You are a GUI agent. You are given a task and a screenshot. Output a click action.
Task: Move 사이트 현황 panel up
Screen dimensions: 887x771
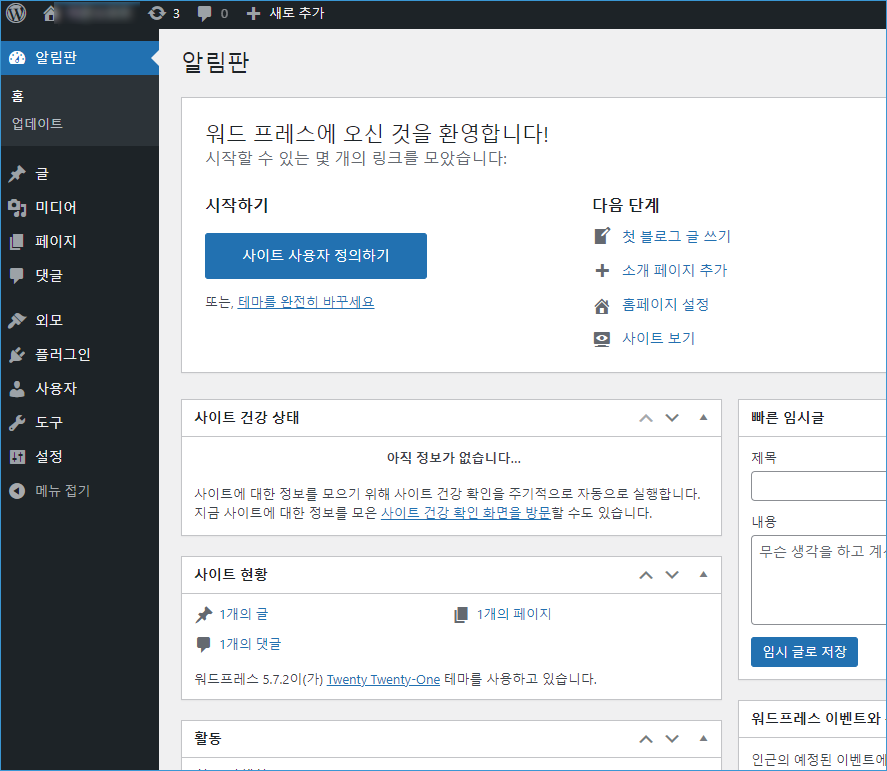tap(646, 575)
